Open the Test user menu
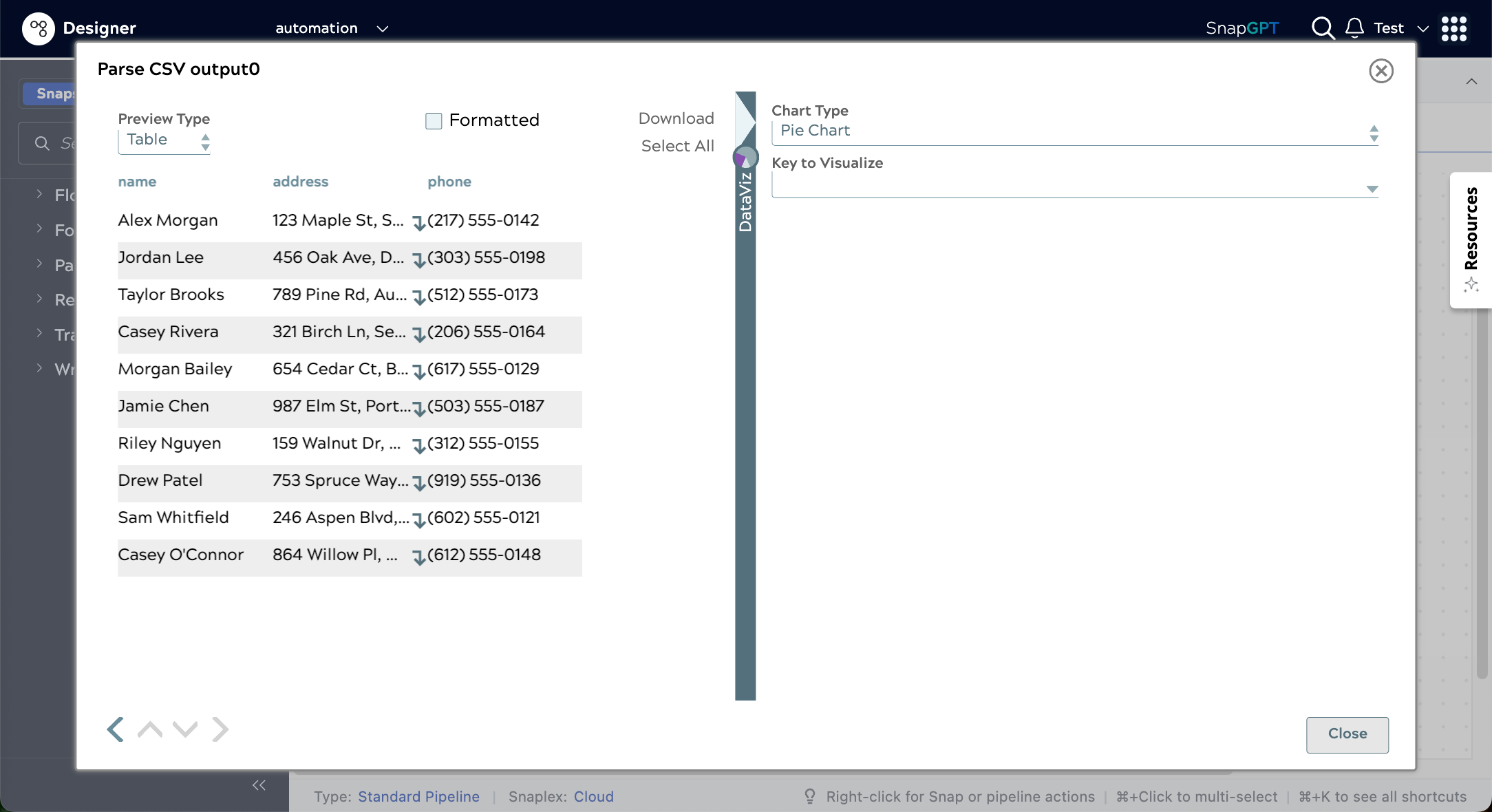 pos(1401,28)
